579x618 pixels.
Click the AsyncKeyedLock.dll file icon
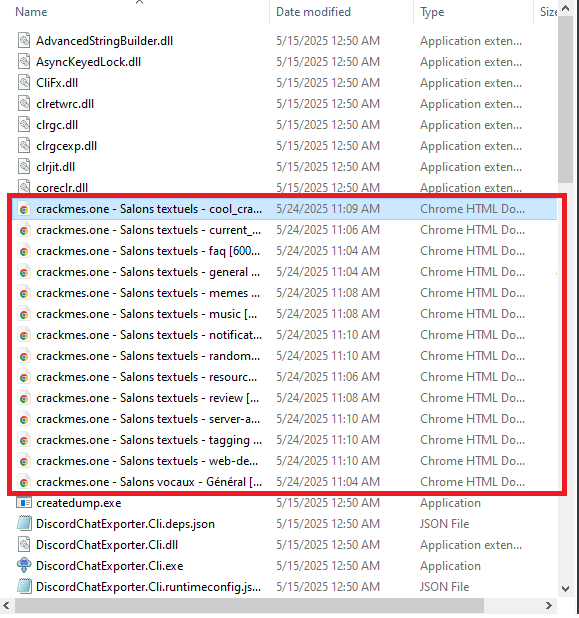coord(24,61)
